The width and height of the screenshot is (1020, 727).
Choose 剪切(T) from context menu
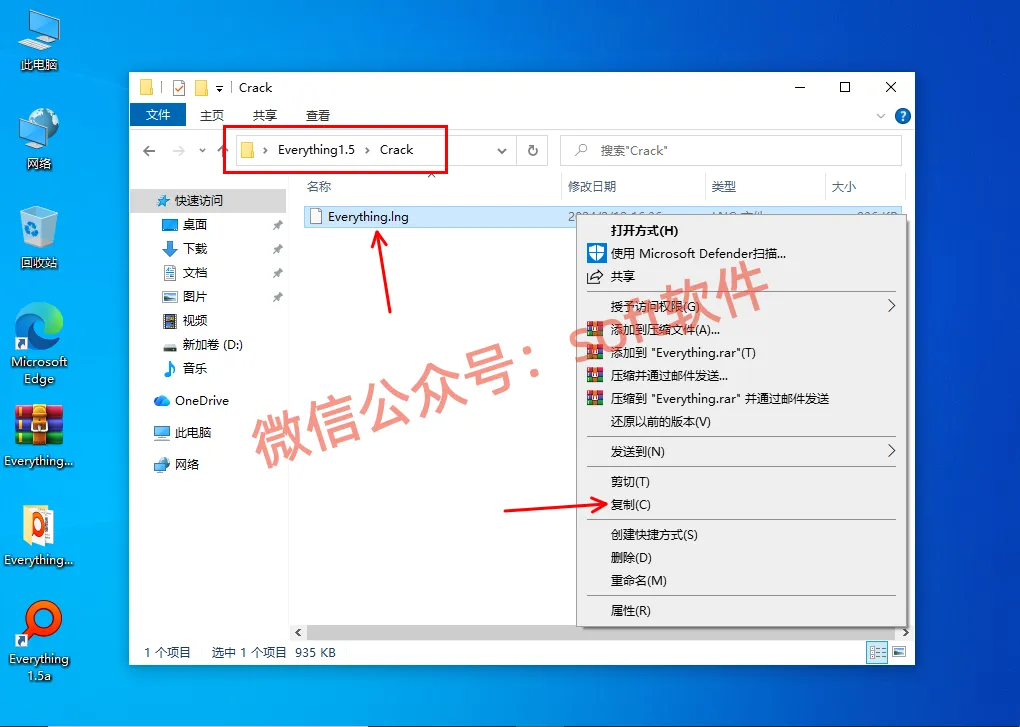pos(742,482)
